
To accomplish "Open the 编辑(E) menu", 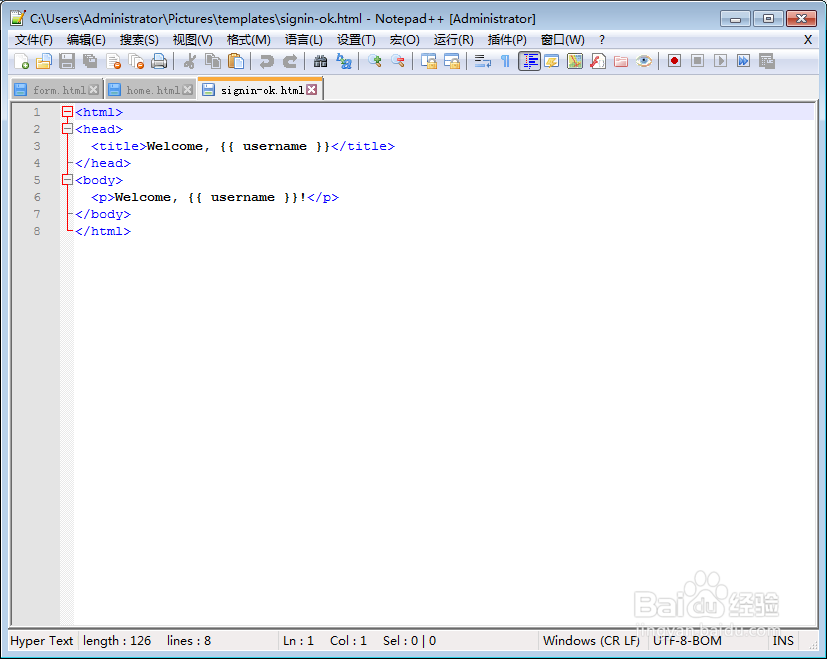I will 86,40.
